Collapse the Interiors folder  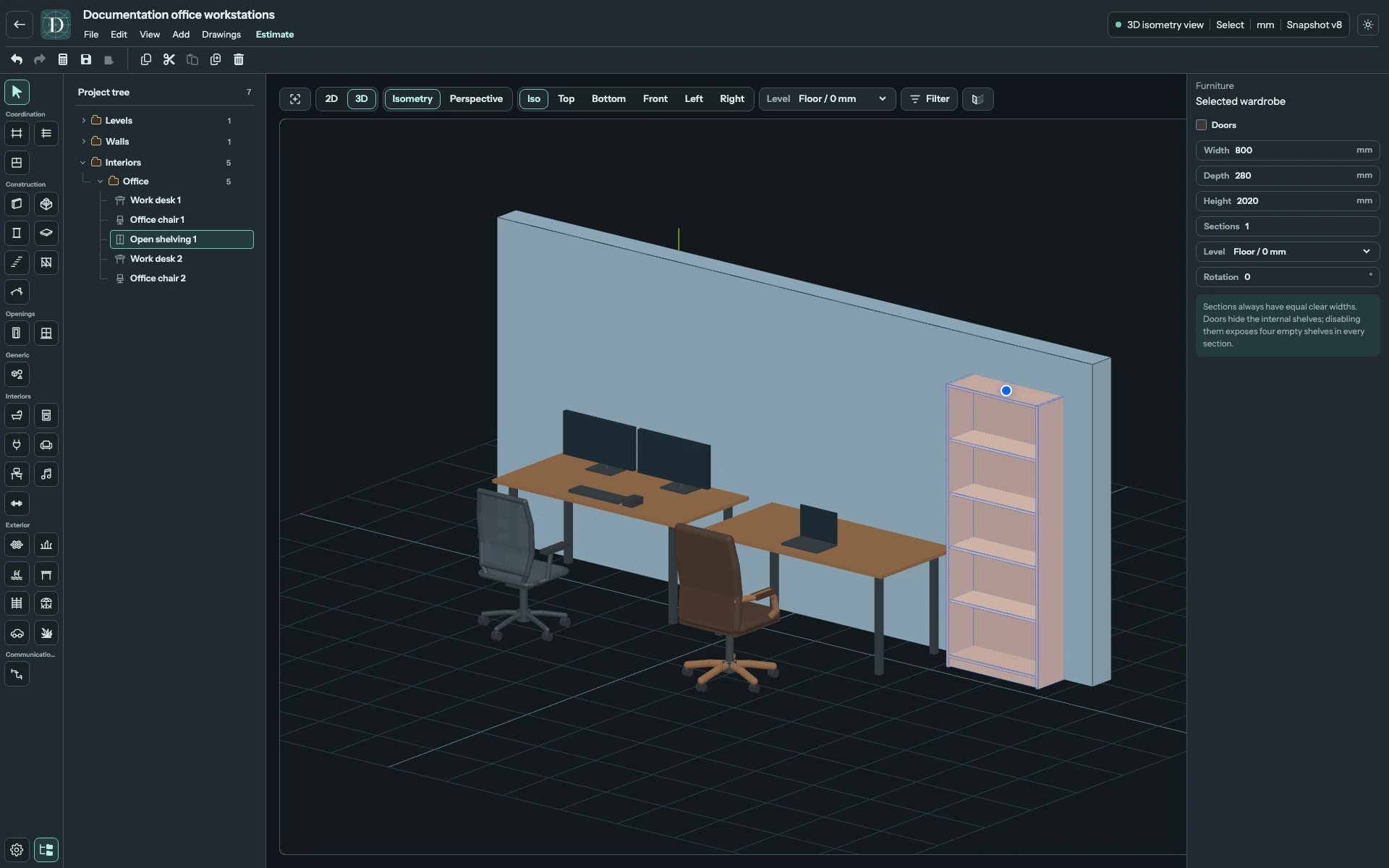(83, 163)
